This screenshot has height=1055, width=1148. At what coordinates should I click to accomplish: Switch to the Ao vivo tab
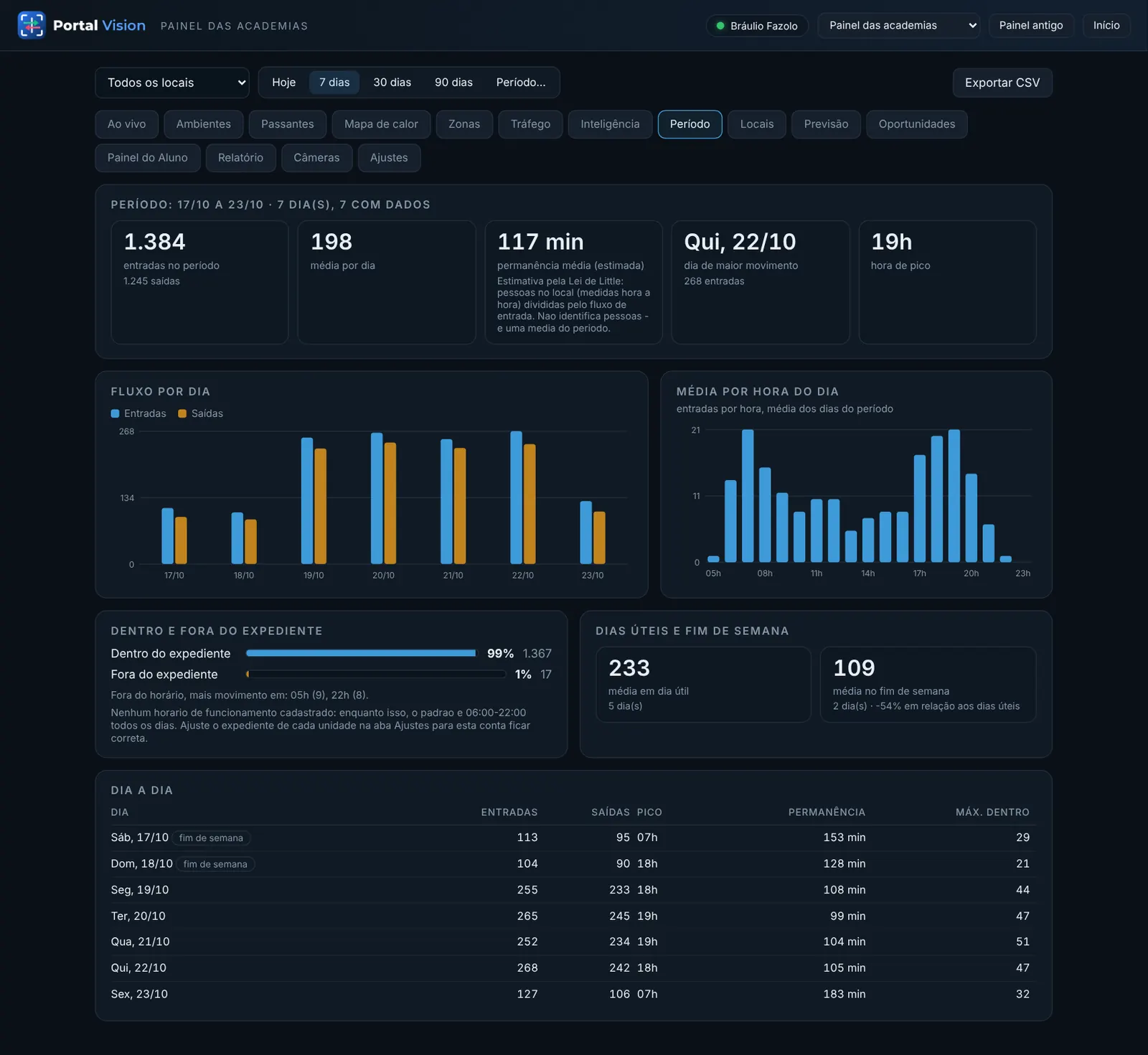[126, 124]
